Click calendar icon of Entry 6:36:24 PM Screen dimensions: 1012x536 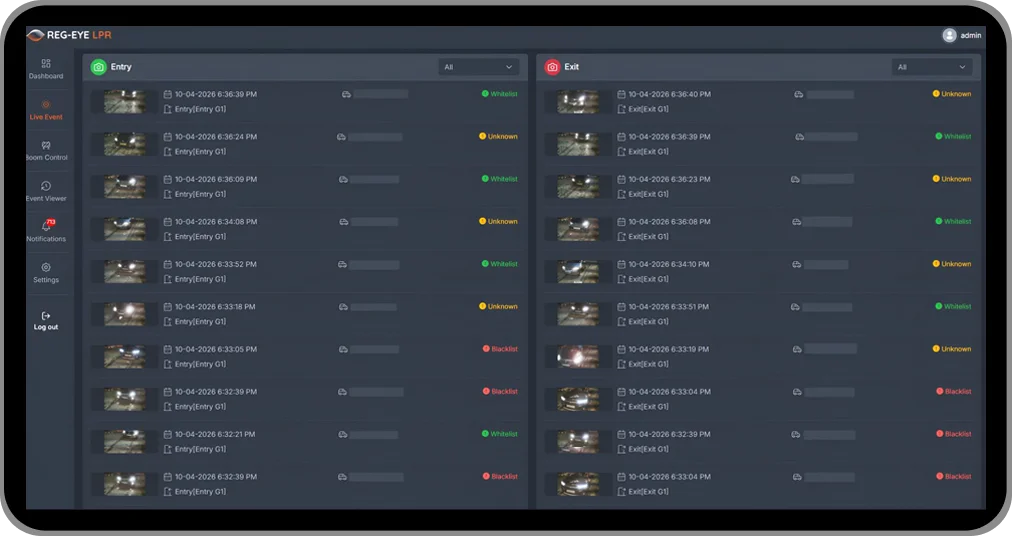(x=167, y=137)
